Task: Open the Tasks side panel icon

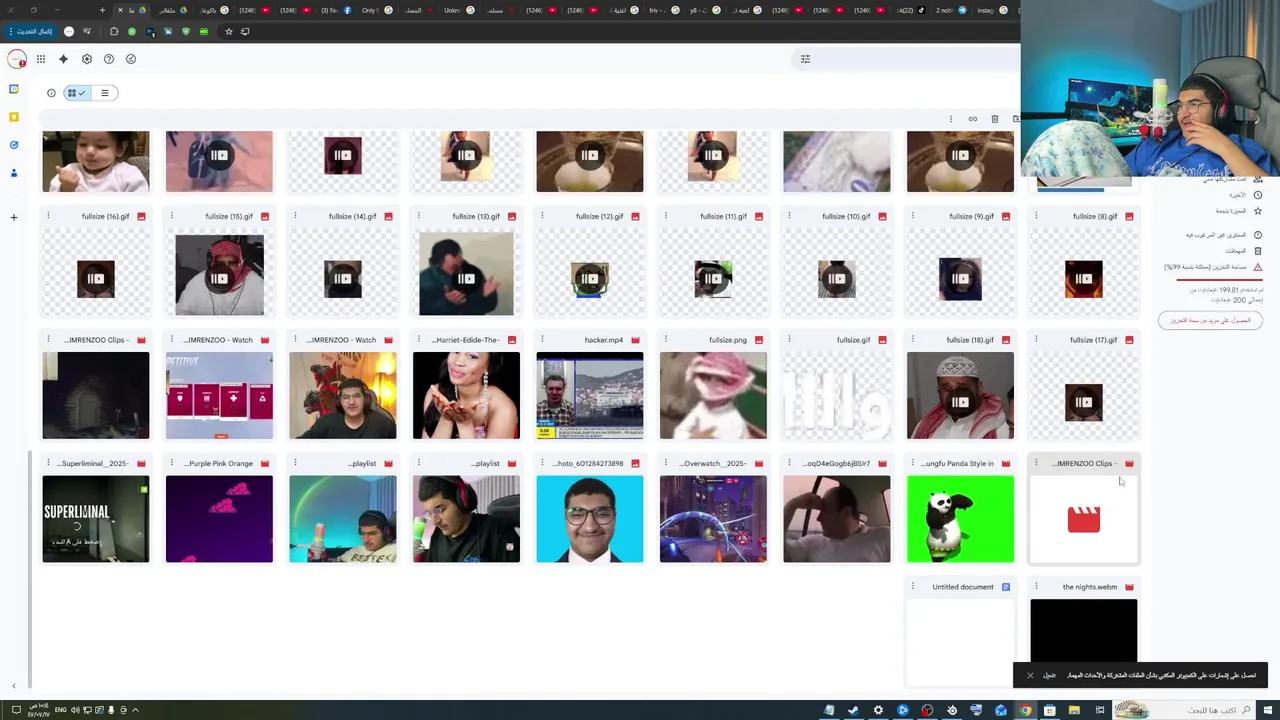Action: click(14, 145)
